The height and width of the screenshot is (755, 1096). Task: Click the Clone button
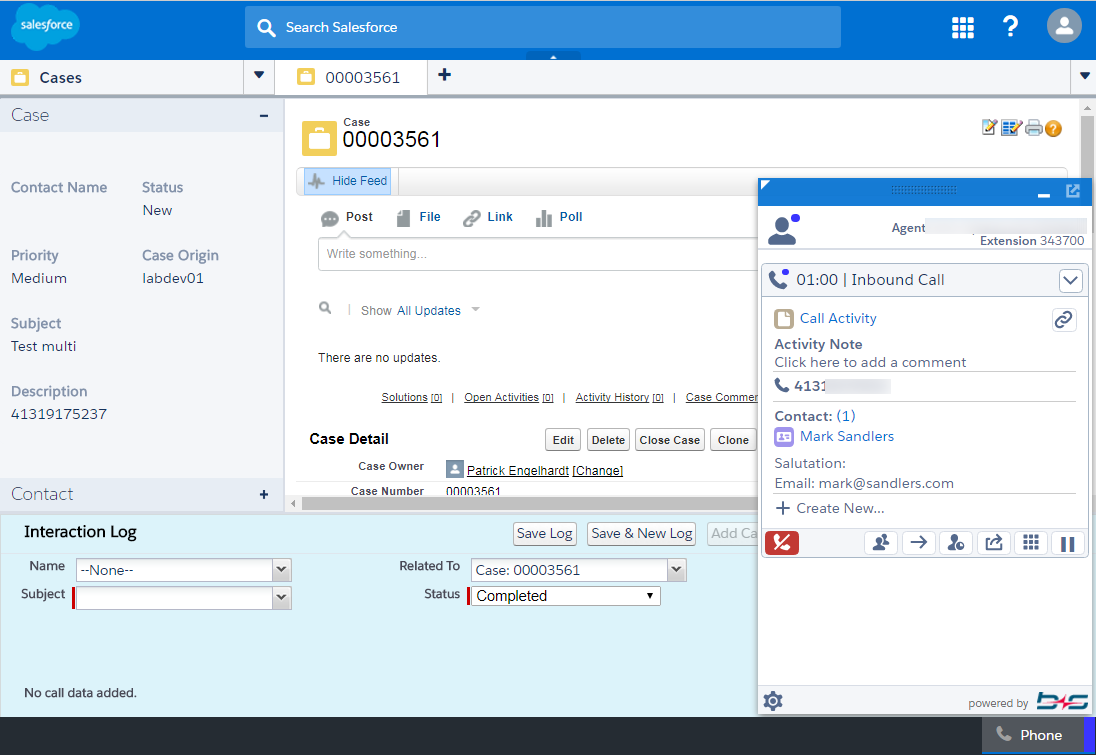point(733,440)
